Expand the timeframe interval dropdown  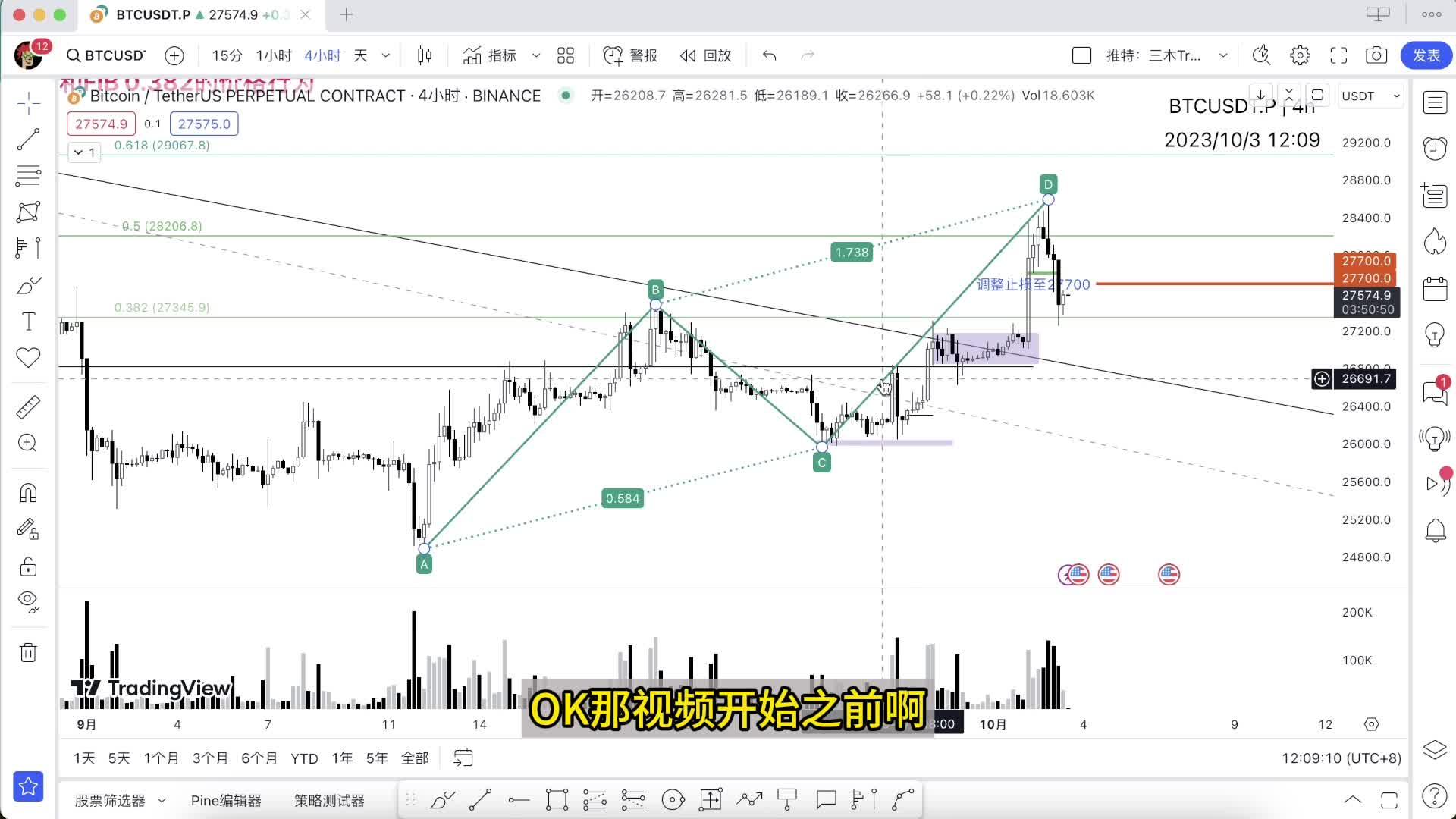pyautogui.click(x=385, y=55)
